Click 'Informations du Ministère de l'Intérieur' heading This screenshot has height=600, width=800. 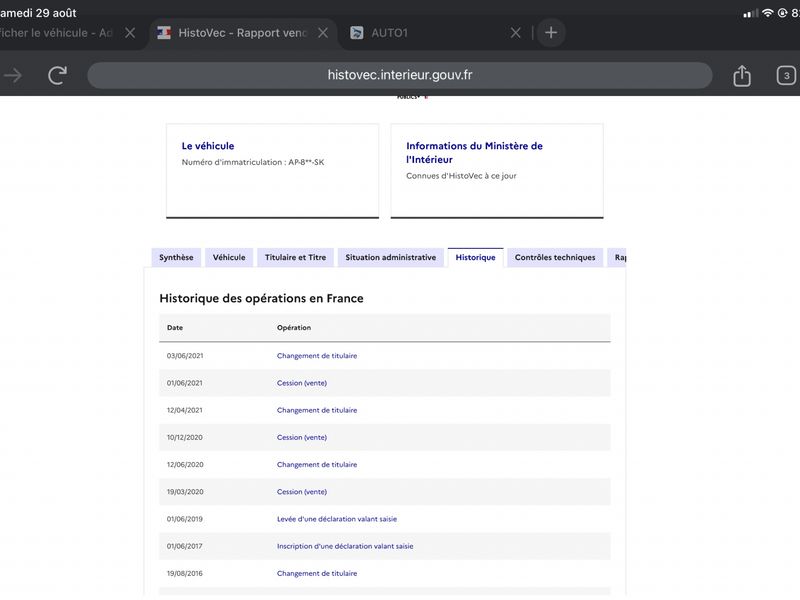coord(474,153)
